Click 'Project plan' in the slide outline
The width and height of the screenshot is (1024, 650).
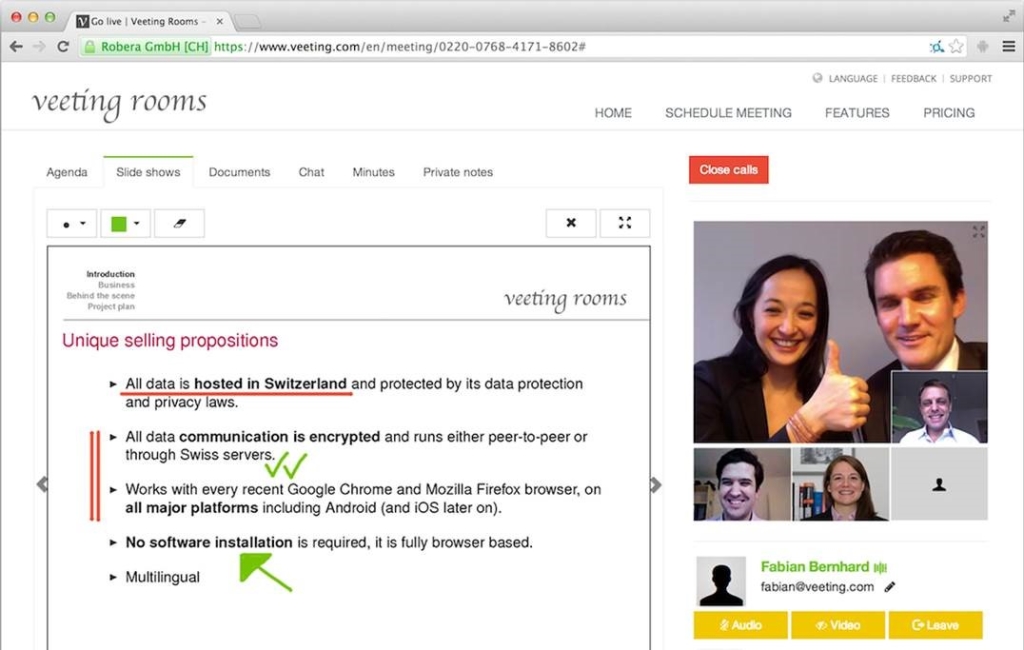coord(111,306)
